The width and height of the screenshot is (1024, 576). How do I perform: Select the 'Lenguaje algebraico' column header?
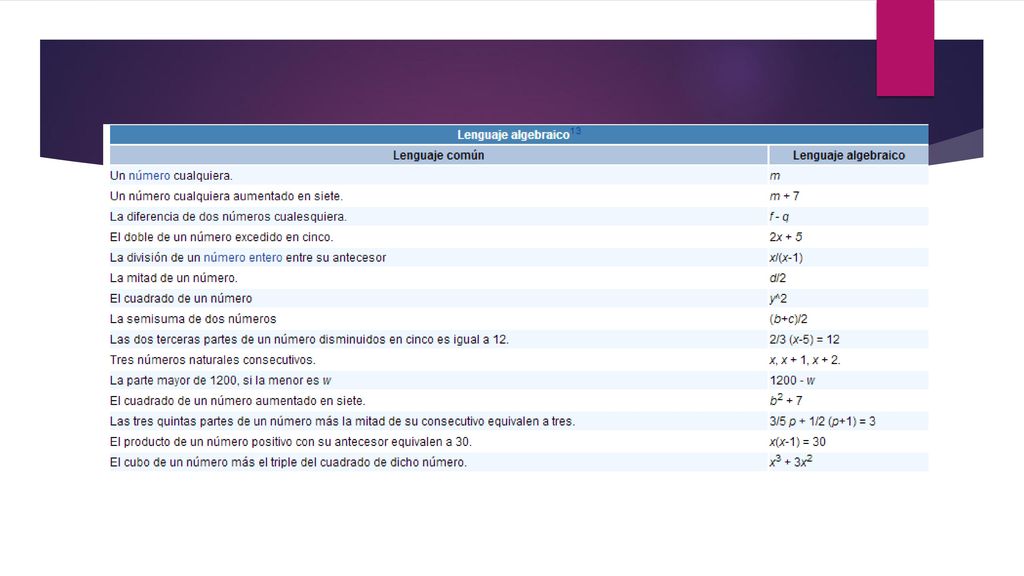coord(848,155)
